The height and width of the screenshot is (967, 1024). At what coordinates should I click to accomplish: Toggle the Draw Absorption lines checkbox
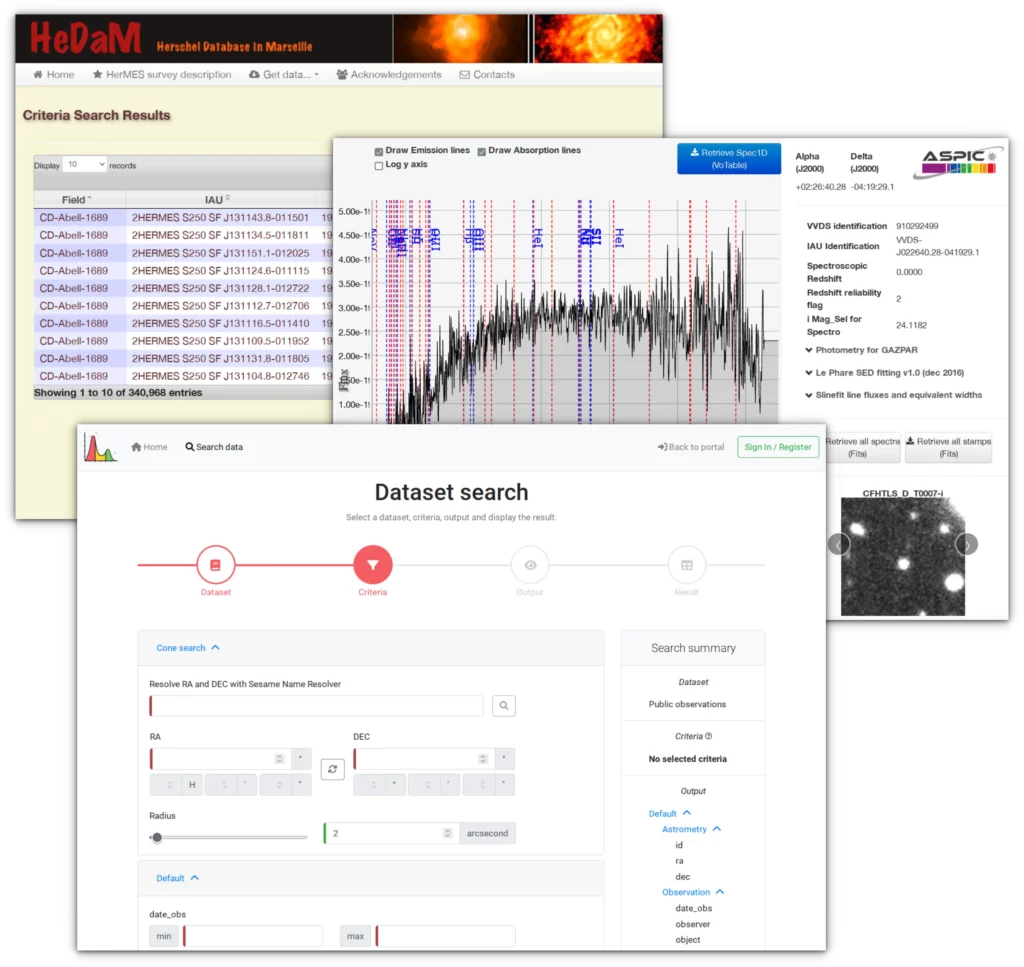(x=482, y=151)
